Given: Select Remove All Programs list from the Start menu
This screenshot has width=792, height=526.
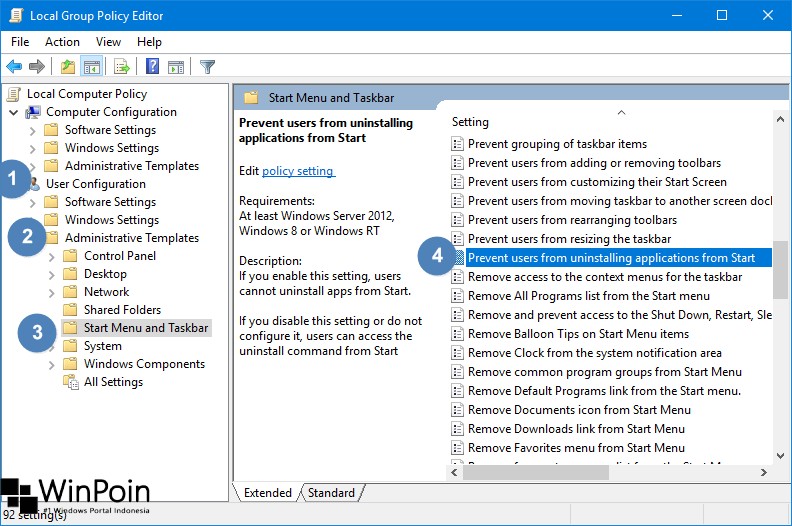Looking at the screenshot, I should click(588, 296).
